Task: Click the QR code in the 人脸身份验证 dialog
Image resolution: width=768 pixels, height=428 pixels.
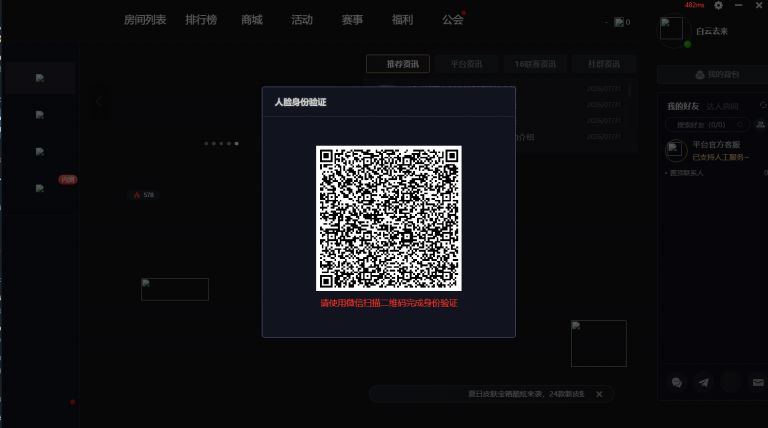Action: tap(388, 218)
